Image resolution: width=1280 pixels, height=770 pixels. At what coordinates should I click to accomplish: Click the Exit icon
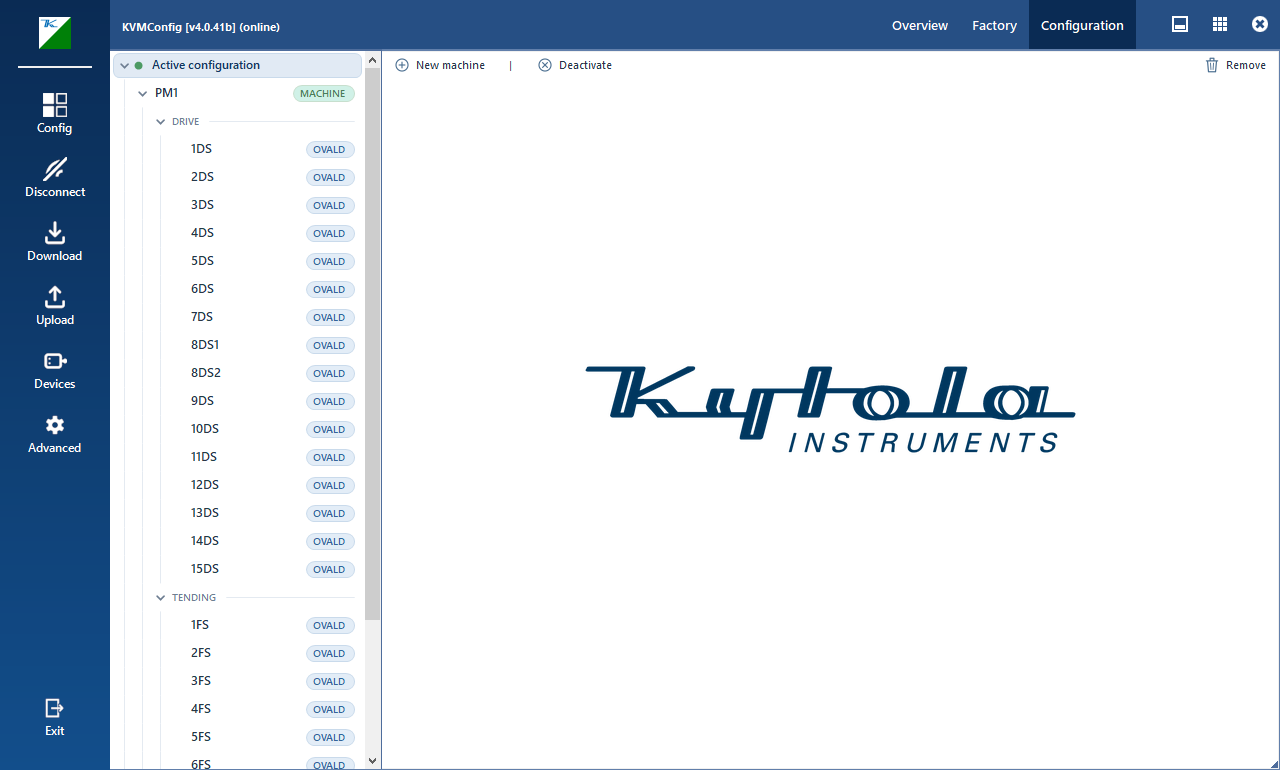point(55,708)
